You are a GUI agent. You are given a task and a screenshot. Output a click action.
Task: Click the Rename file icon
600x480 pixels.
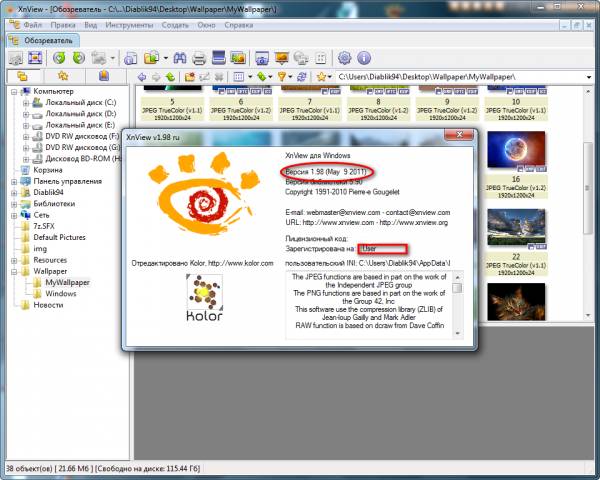[x=204, y=77]
